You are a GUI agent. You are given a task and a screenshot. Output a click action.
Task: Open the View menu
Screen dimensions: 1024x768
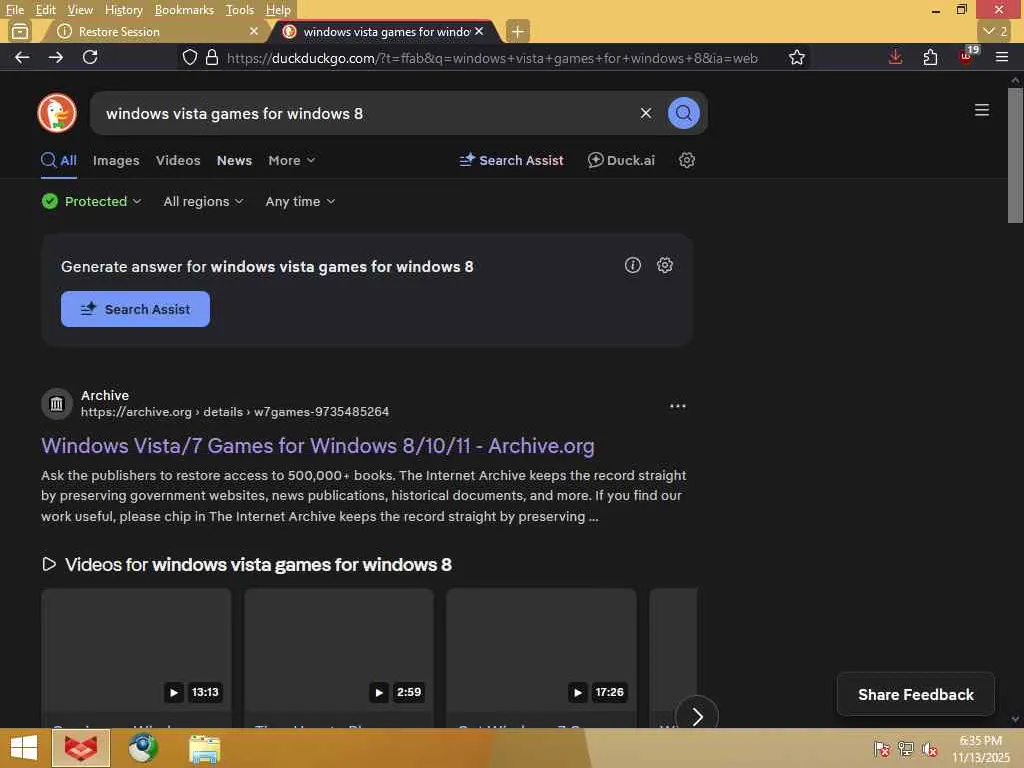(x=80, y=10)
